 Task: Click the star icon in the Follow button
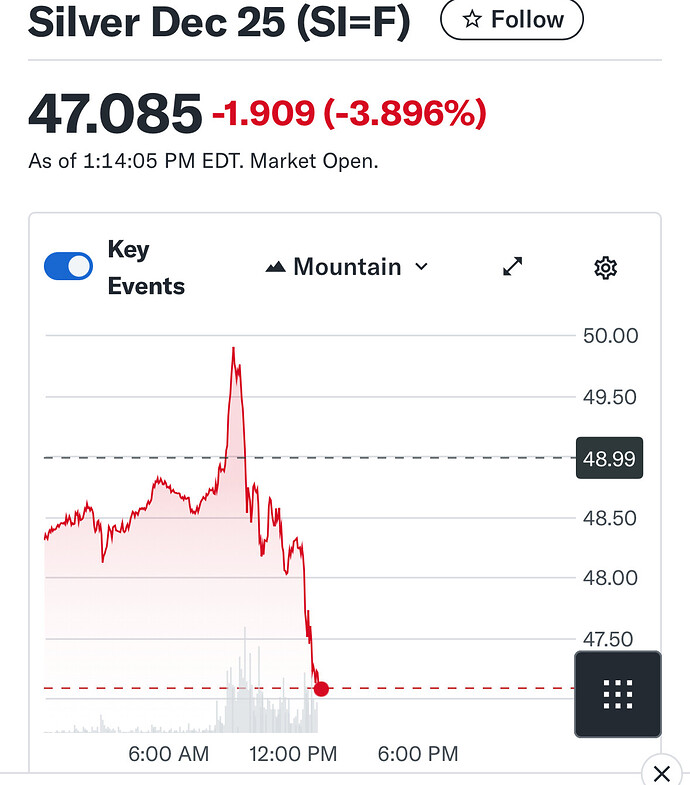point(472,20)
